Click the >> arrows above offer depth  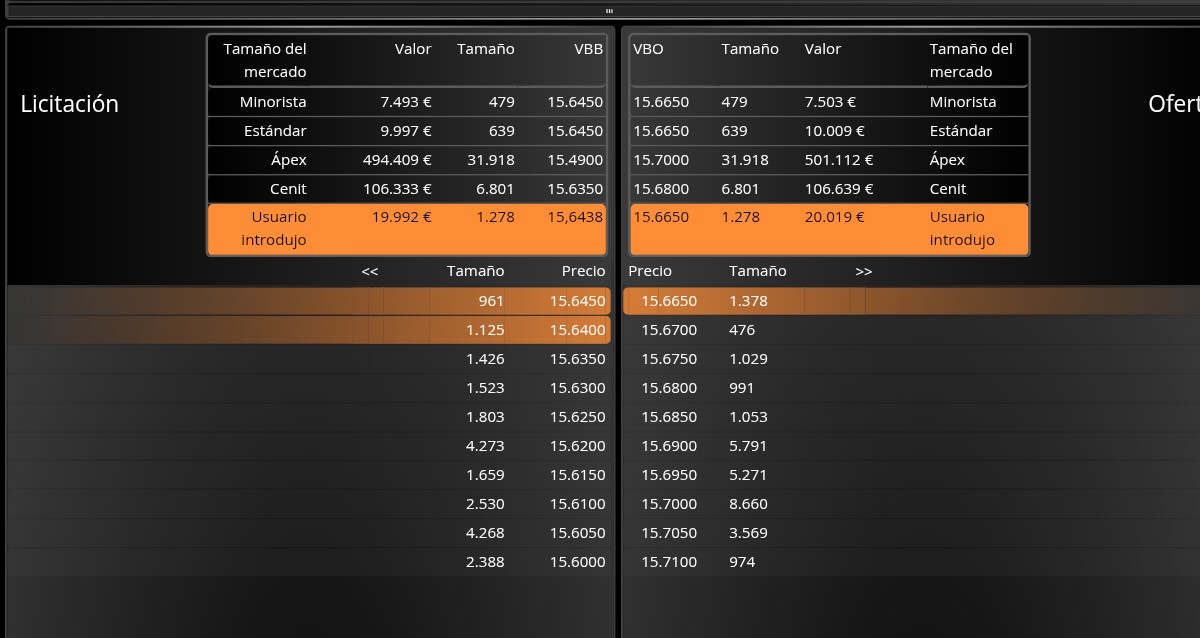(x=864, y=271)
